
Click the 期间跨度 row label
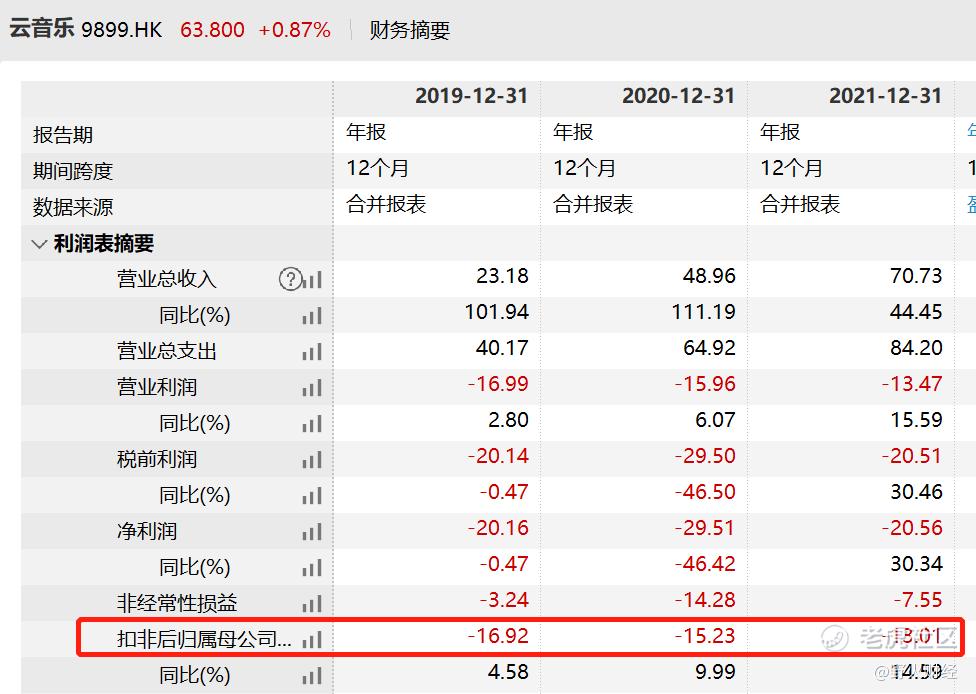coord(73,171)
